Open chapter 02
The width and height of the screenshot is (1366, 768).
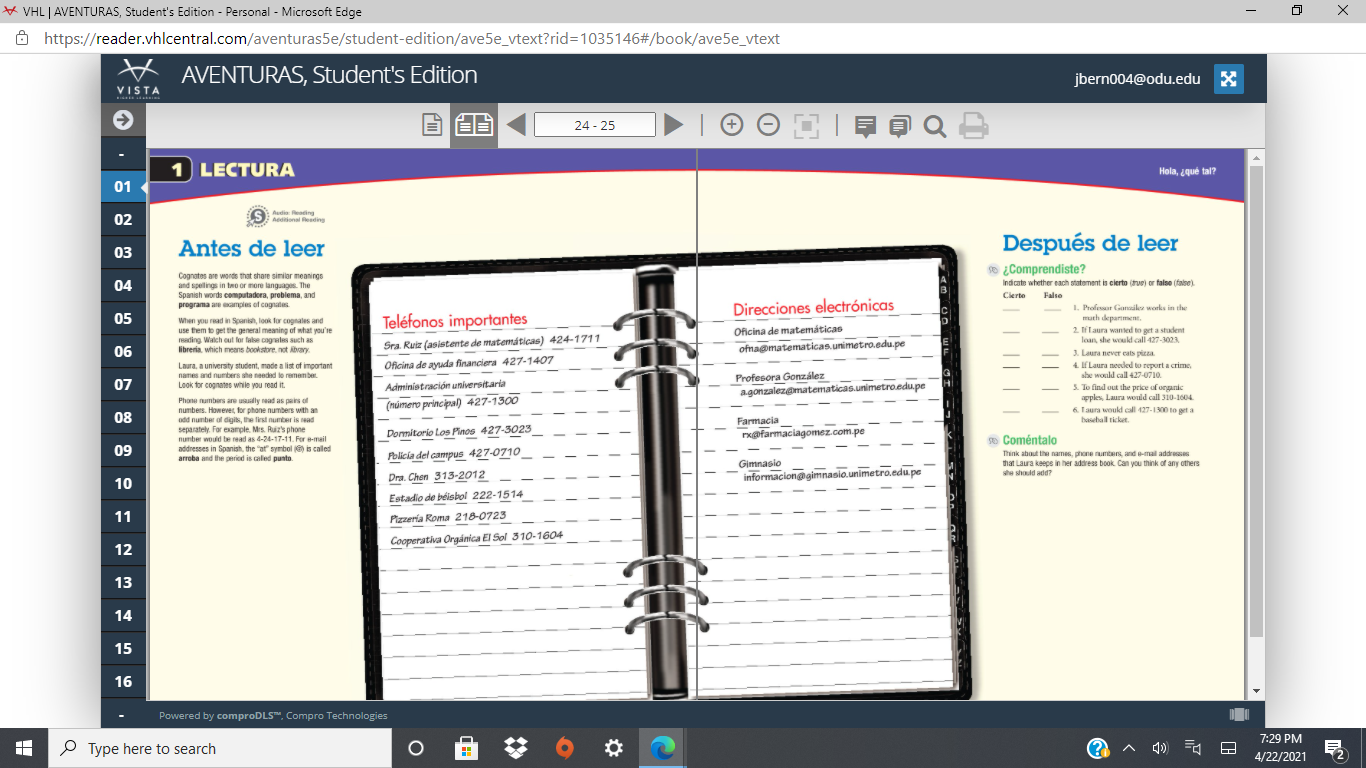pos(123,220)
